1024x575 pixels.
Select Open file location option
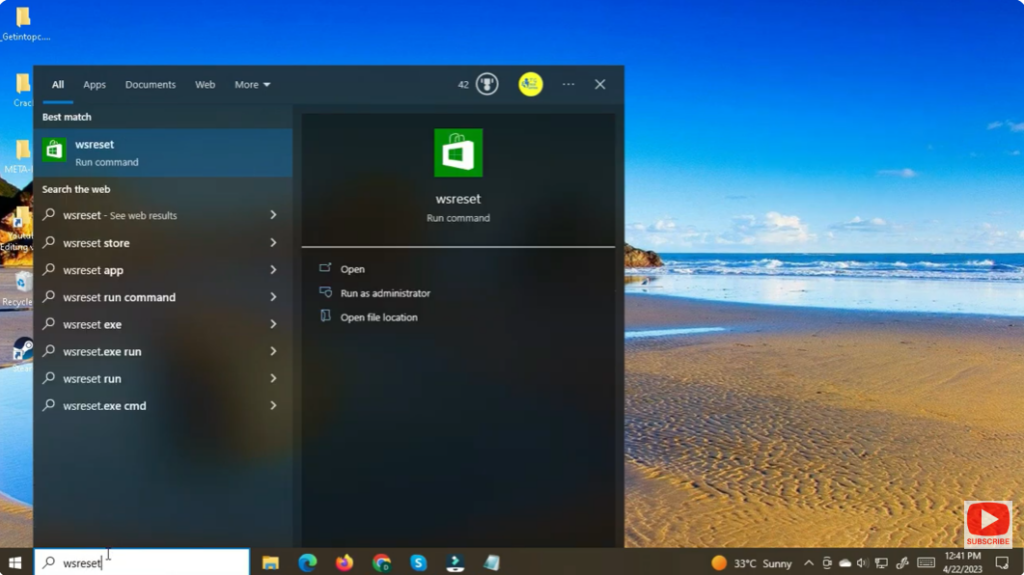(378, 317)
